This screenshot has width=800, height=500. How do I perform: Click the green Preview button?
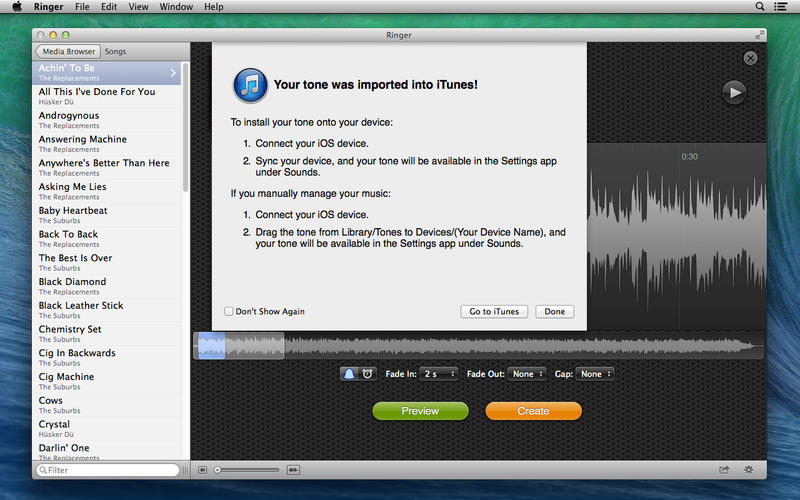pyautogui.click(x=420, y=411)
